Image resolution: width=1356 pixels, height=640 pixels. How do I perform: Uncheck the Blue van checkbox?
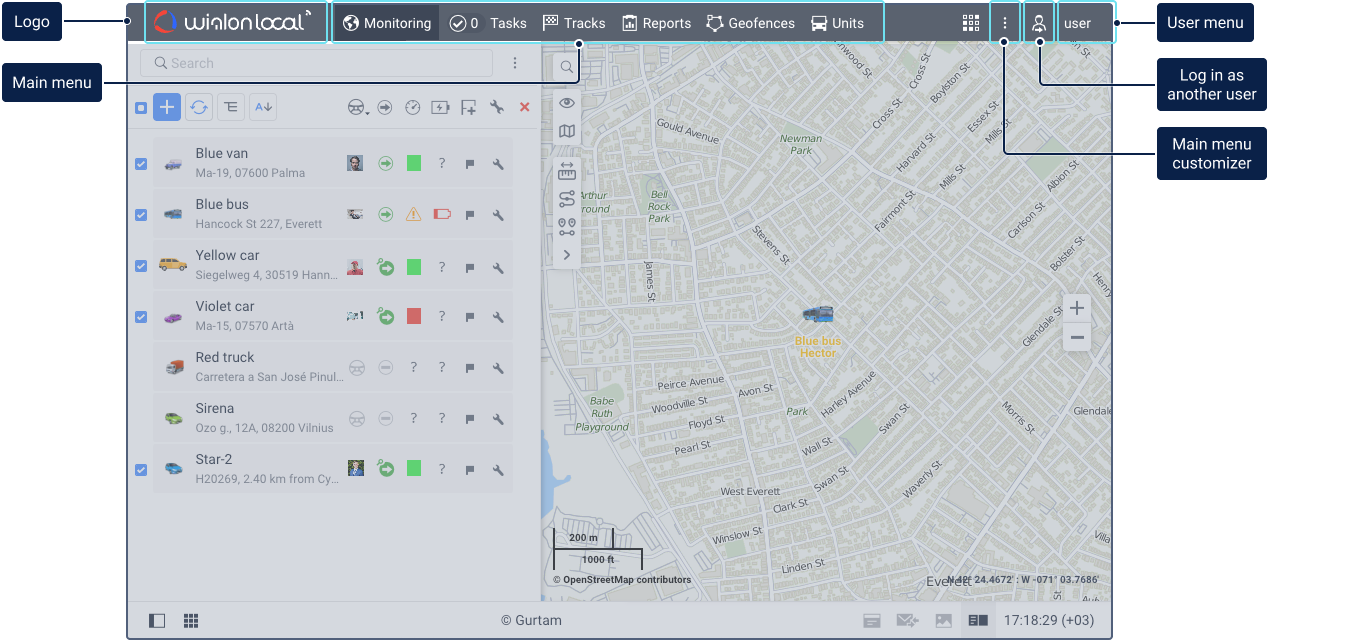(x=141, y=164)
